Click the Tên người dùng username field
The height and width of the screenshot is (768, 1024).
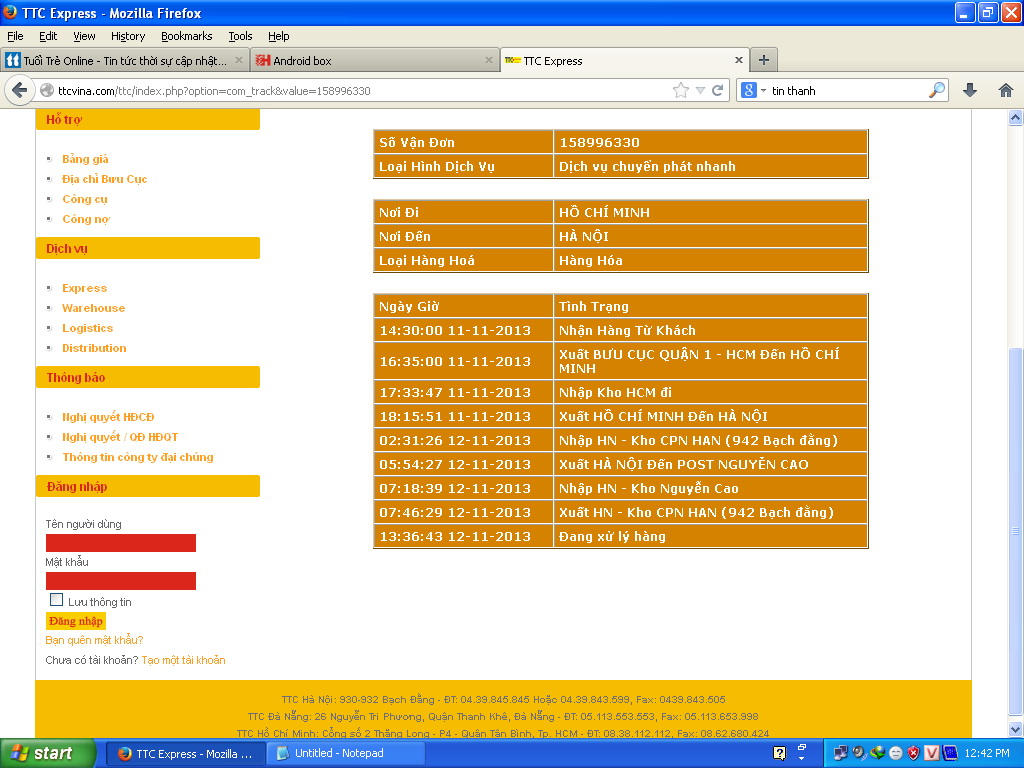coord(121,543)
